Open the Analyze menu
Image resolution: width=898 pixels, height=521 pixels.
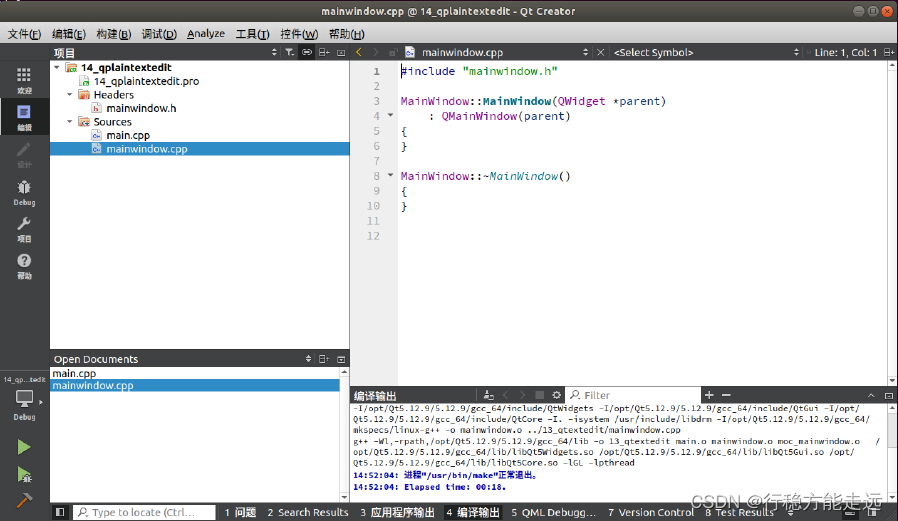pos(206,34)
